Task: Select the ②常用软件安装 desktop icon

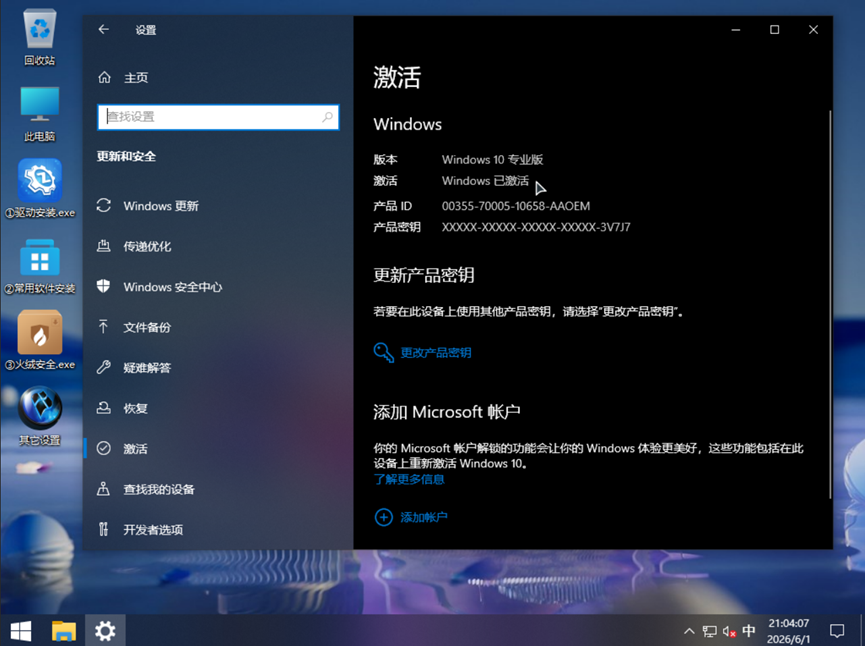Action: pos(40,265)
